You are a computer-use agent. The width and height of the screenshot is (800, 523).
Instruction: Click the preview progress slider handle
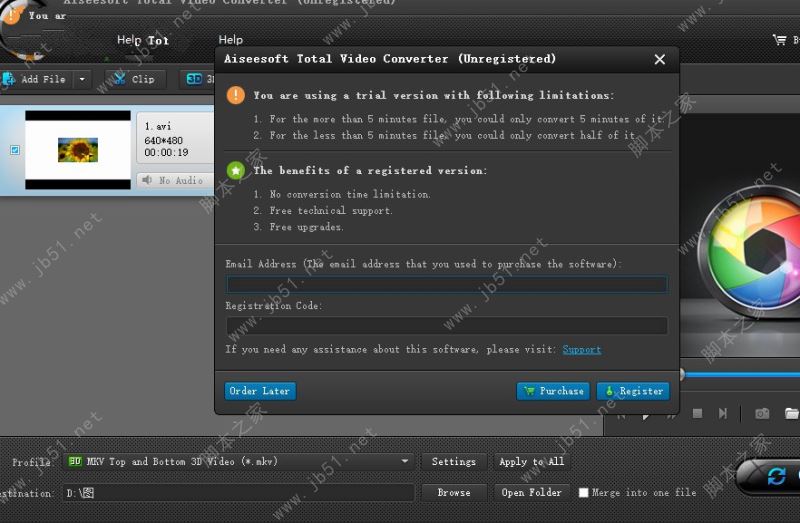[x=682, y=375]
